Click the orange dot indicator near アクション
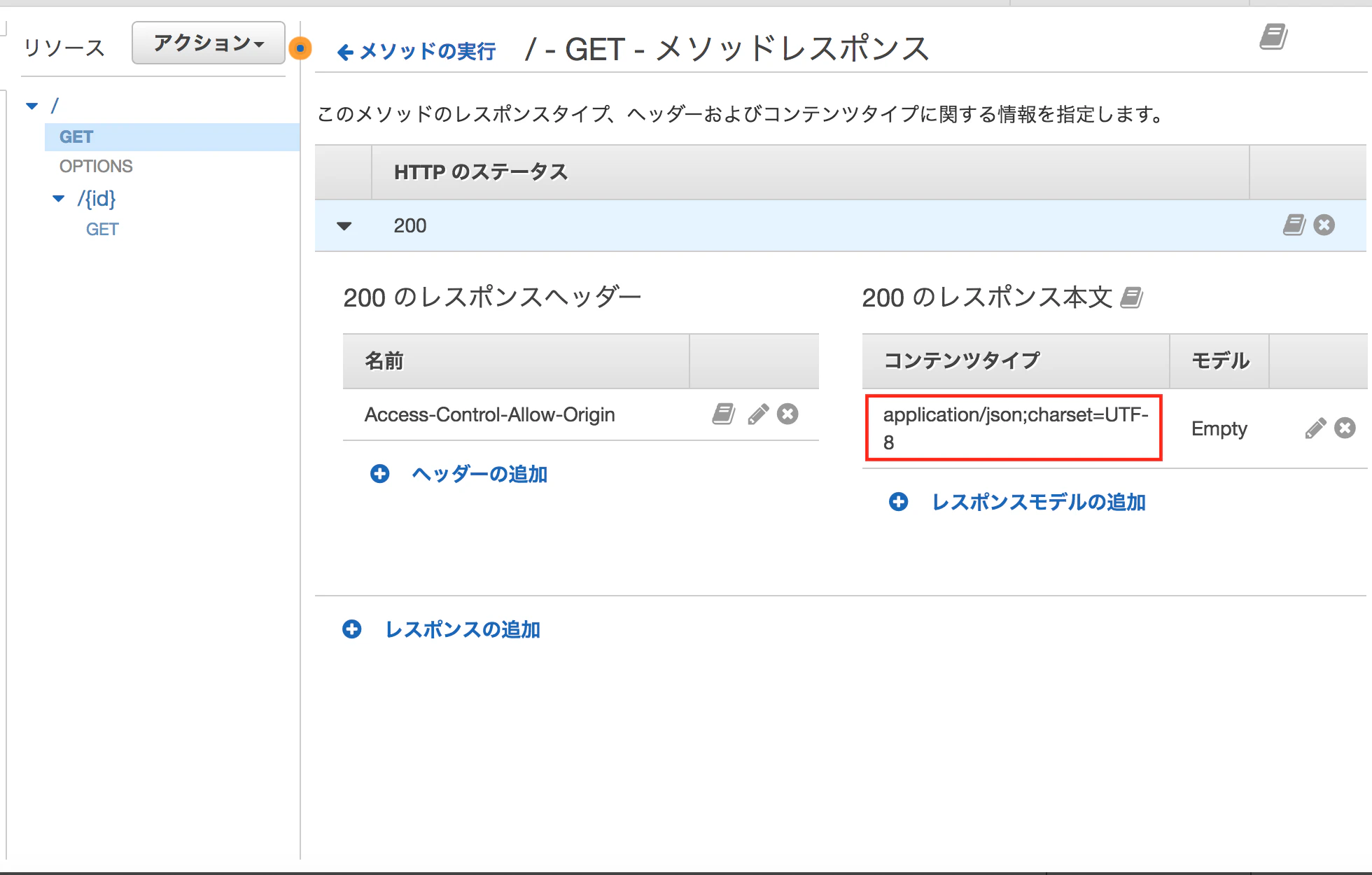1372x875 pixels. pos(300,48)
